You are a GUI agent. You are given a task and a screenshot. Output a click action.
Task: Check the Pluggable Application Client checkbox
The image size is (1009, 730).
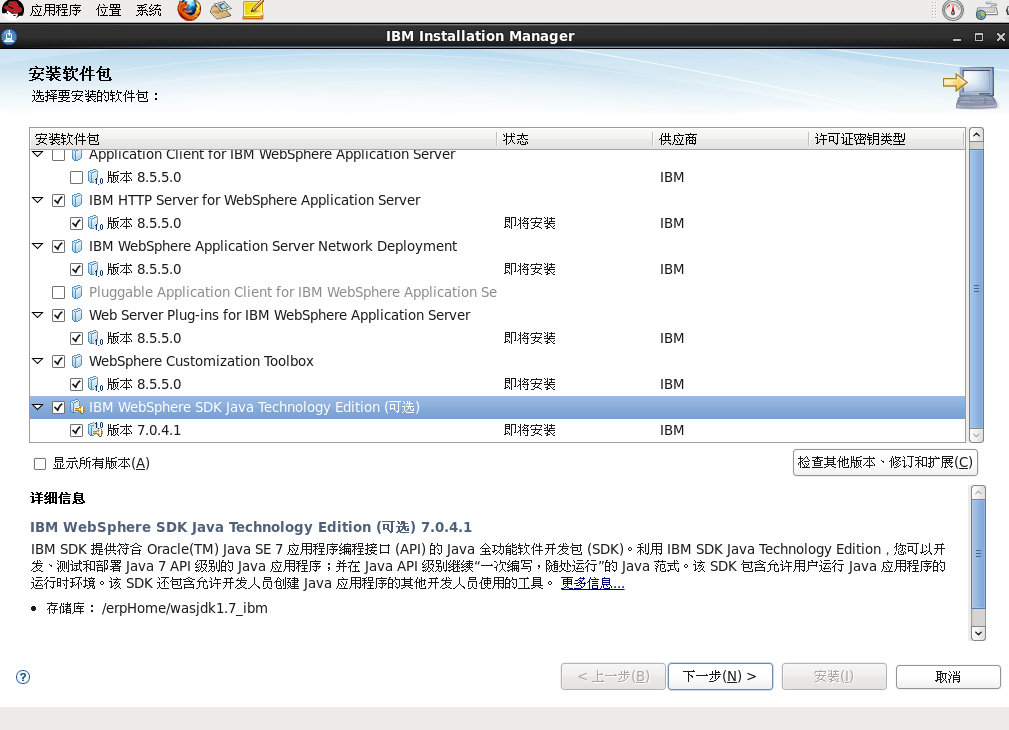59,292
